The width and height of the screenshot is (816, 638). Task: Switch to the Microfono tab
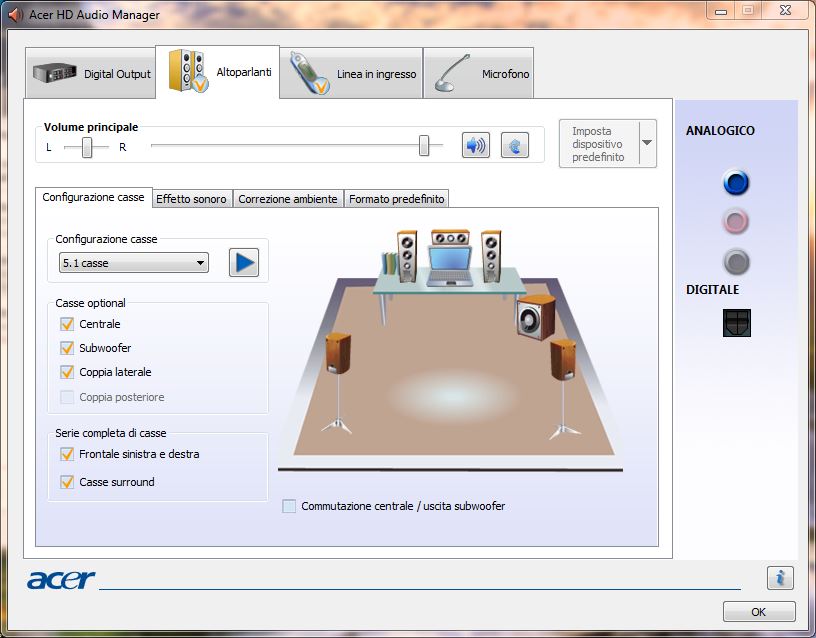pos(478,73)
